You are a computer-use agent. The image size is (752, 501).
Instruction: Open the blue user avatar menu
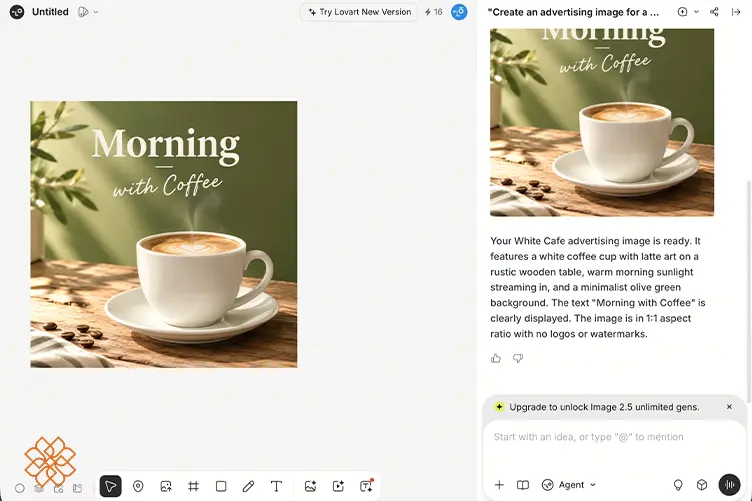click(x=459, y=12)
